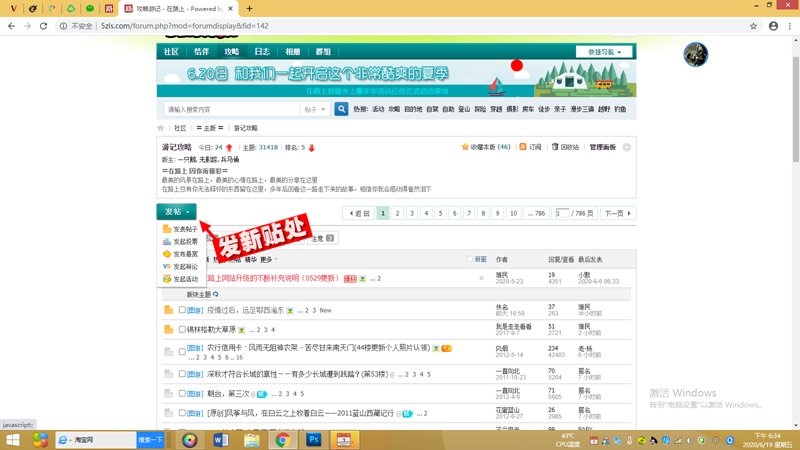This screenshot has height=450, width=800.
Task: Click the star icon to favorite this board
Action: click(465, 147)
